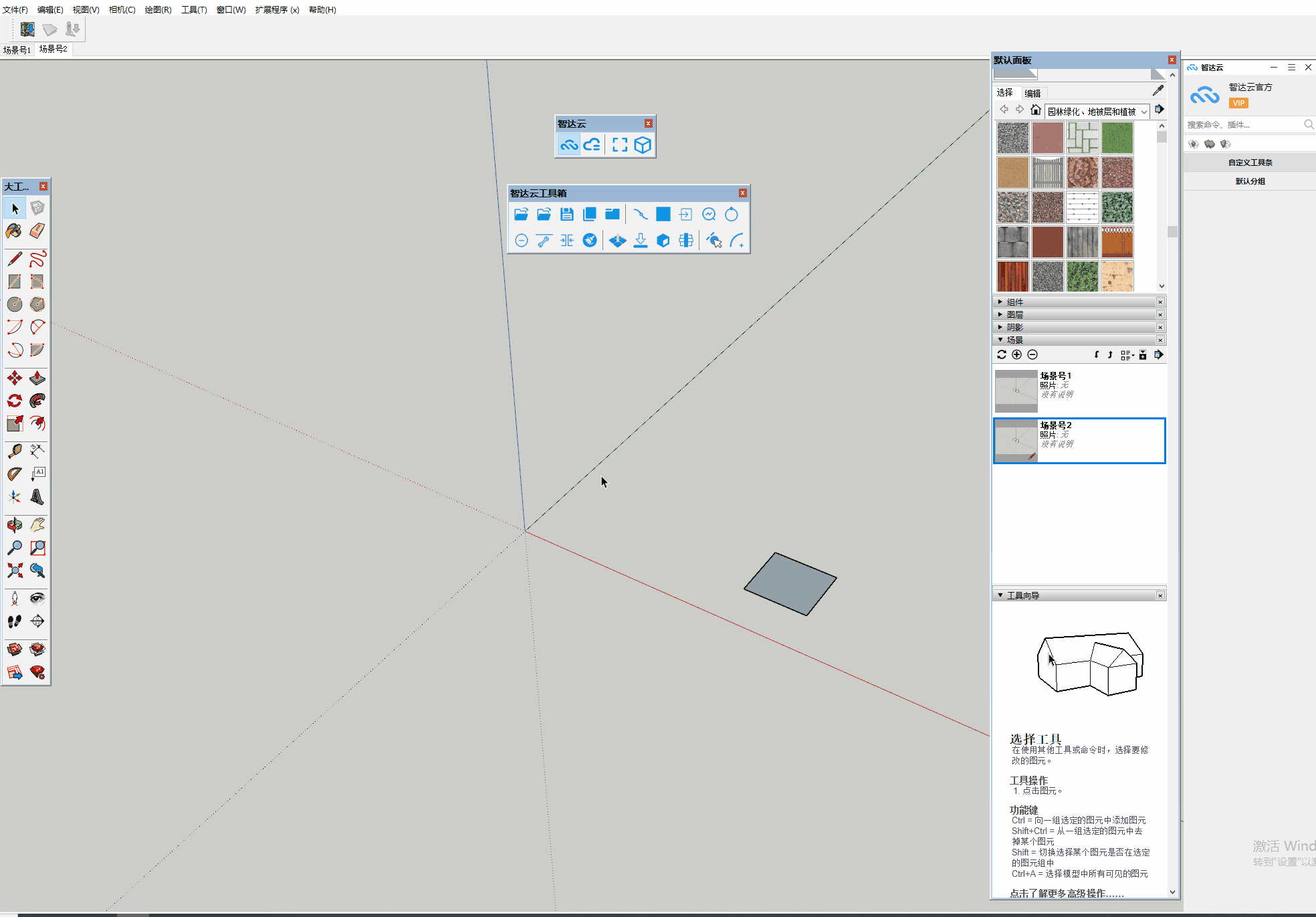Switch materials panel to 编辑 tab
Viewport: 1316px width, 917px height.
1032,94
